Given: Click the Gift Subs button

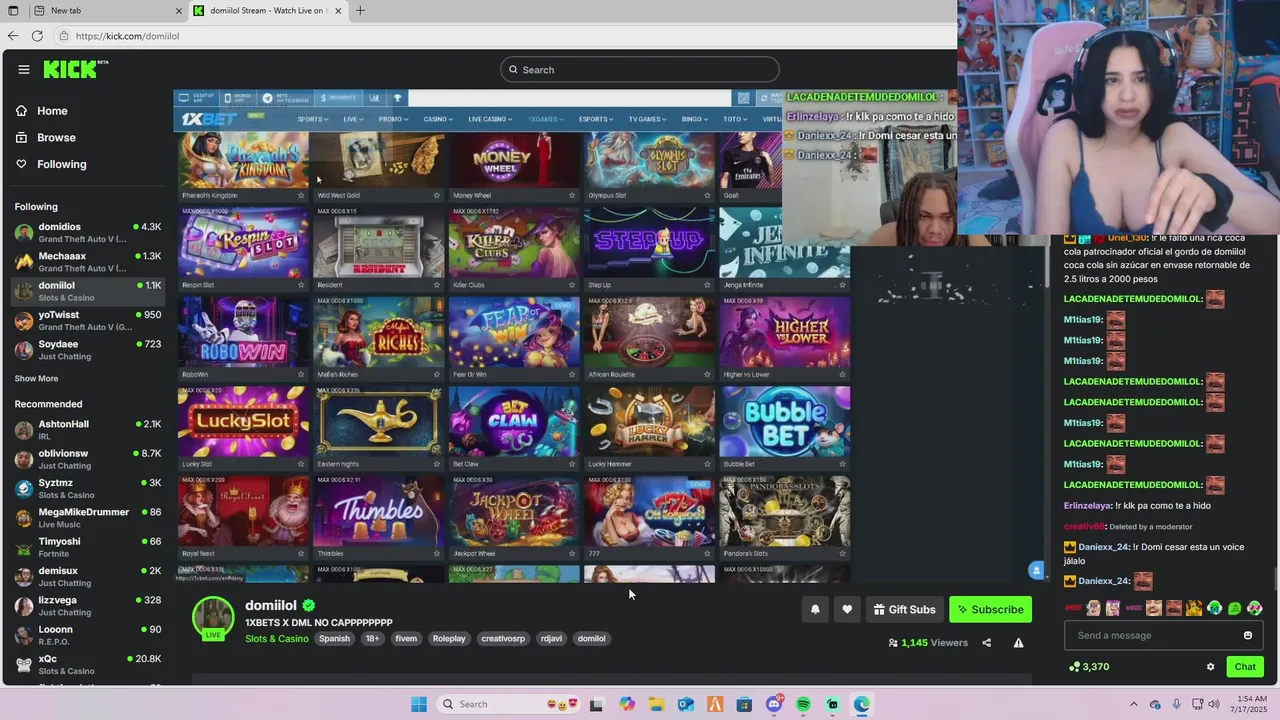Looking at the screenshot, I should tap(904, 609).
